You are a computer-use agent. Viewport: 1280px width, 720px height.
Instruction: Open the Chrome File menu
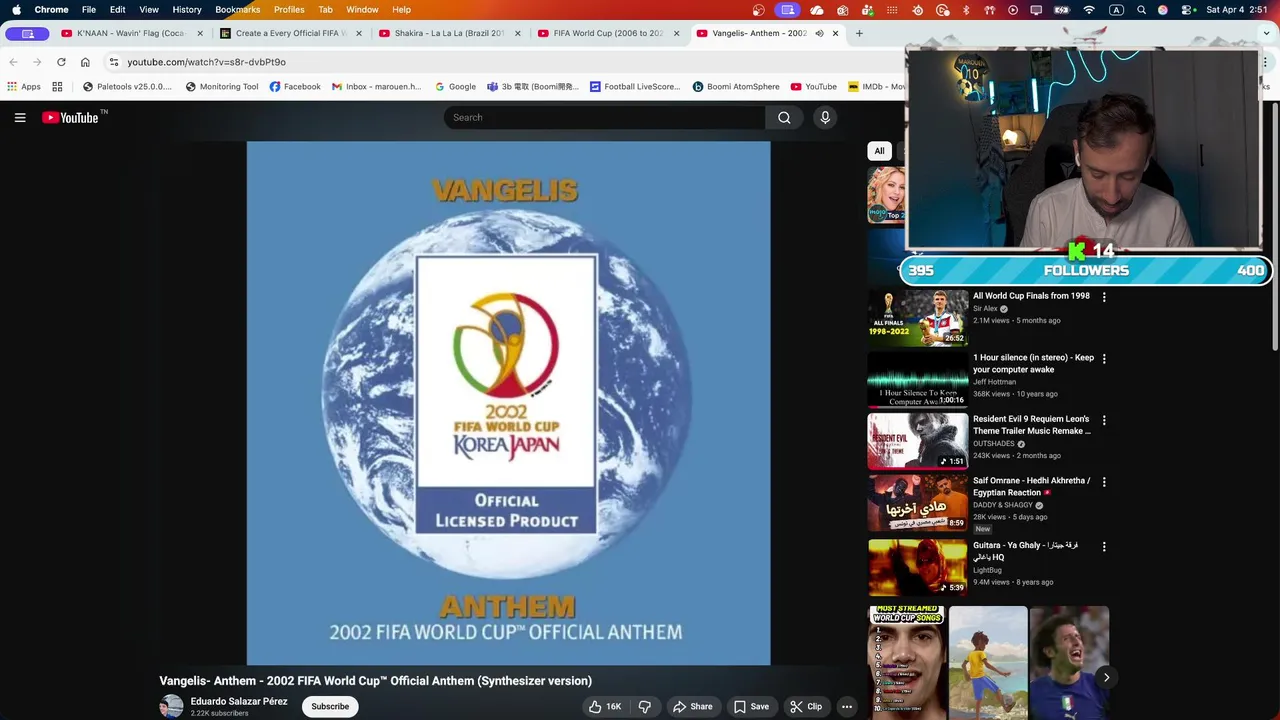(x=89, y=10)
